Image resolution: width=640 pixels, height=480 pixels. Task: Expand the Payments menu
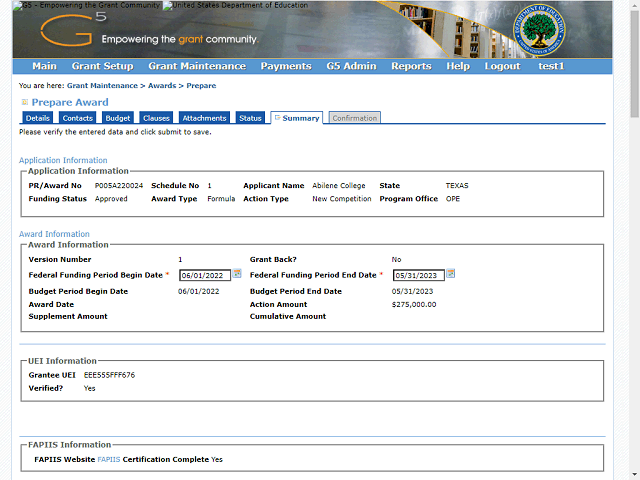(286, 66)
